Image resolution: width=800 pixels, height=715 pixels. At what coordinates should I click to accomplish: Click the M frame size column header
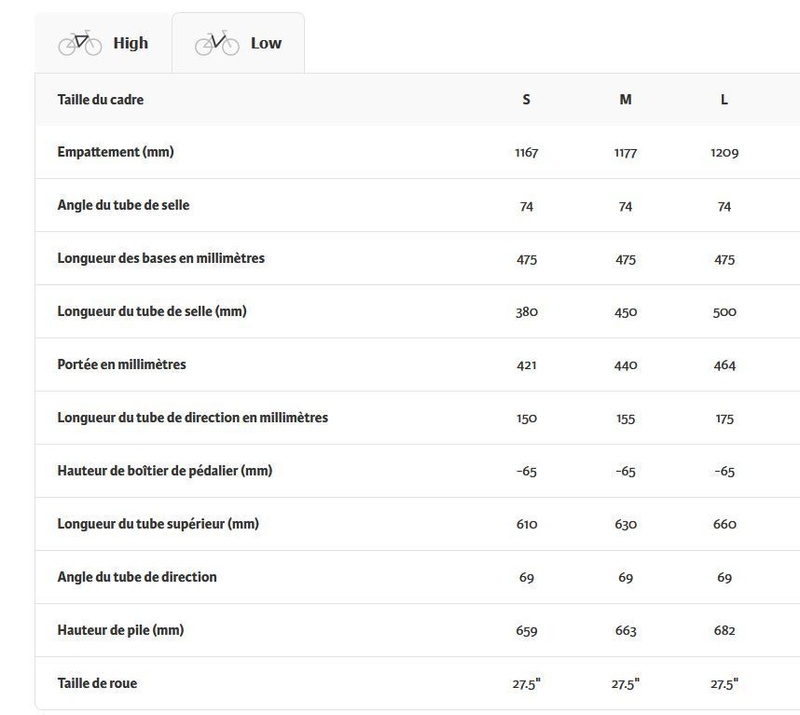click(x=627, y=100)
